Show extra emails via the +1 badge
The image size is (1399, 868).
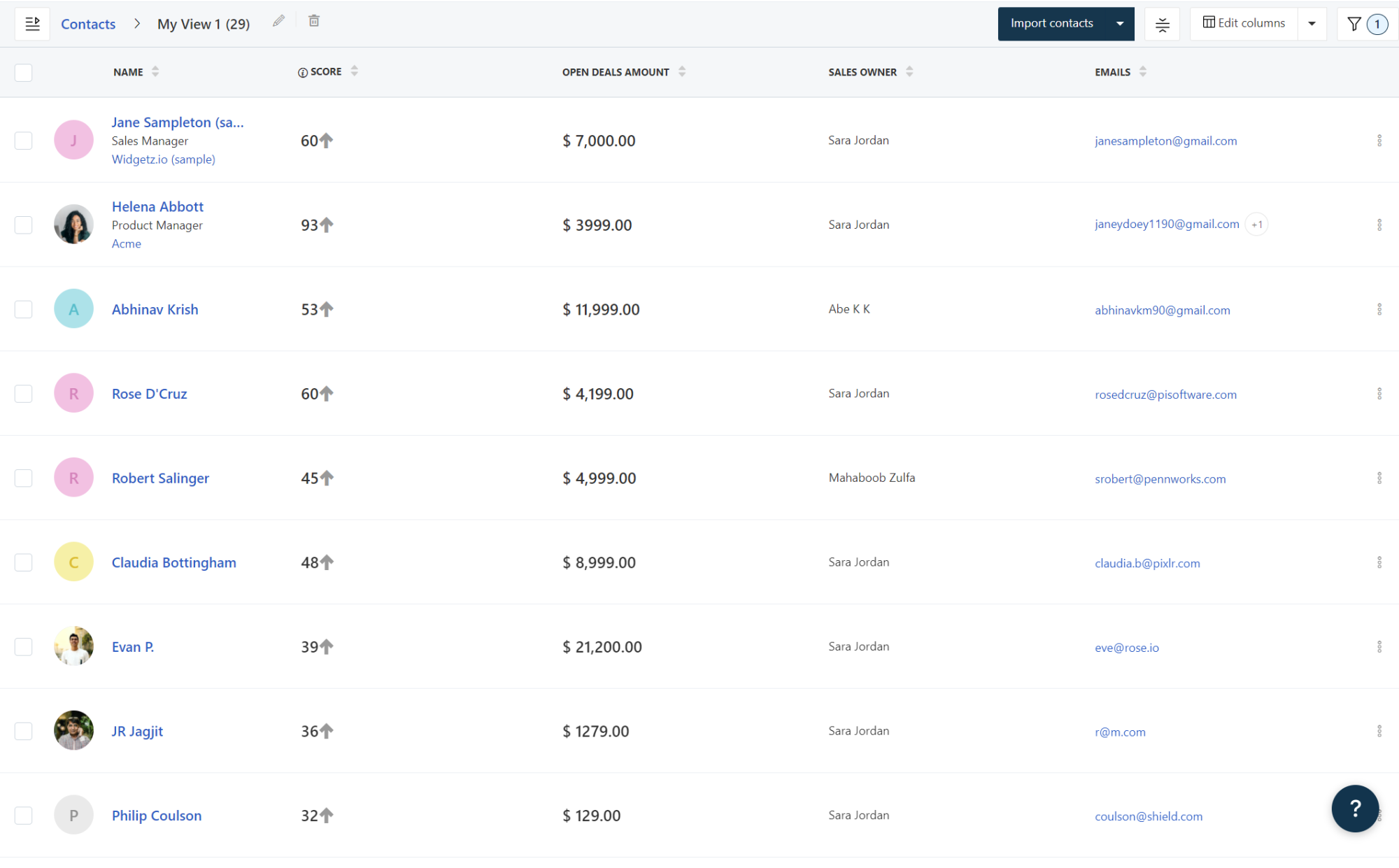pos(1256,225)
